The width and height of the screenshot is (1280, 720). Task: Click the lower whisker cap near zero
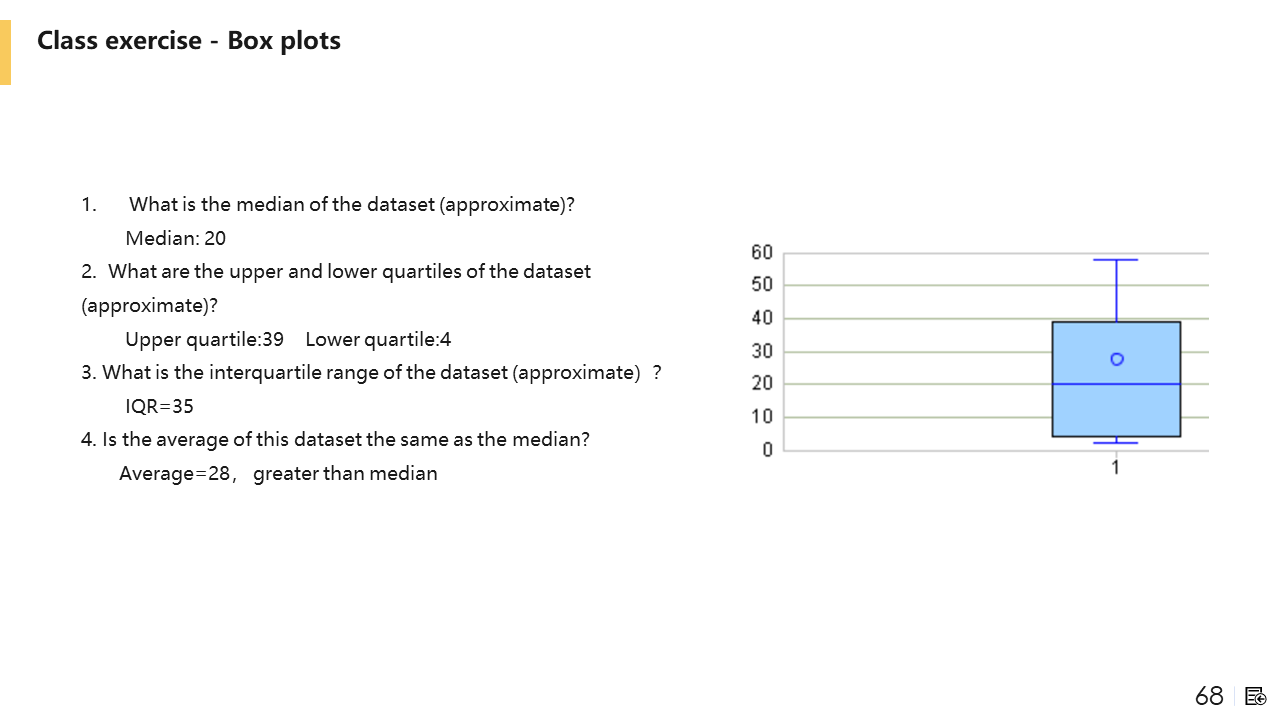(1116, 443)
